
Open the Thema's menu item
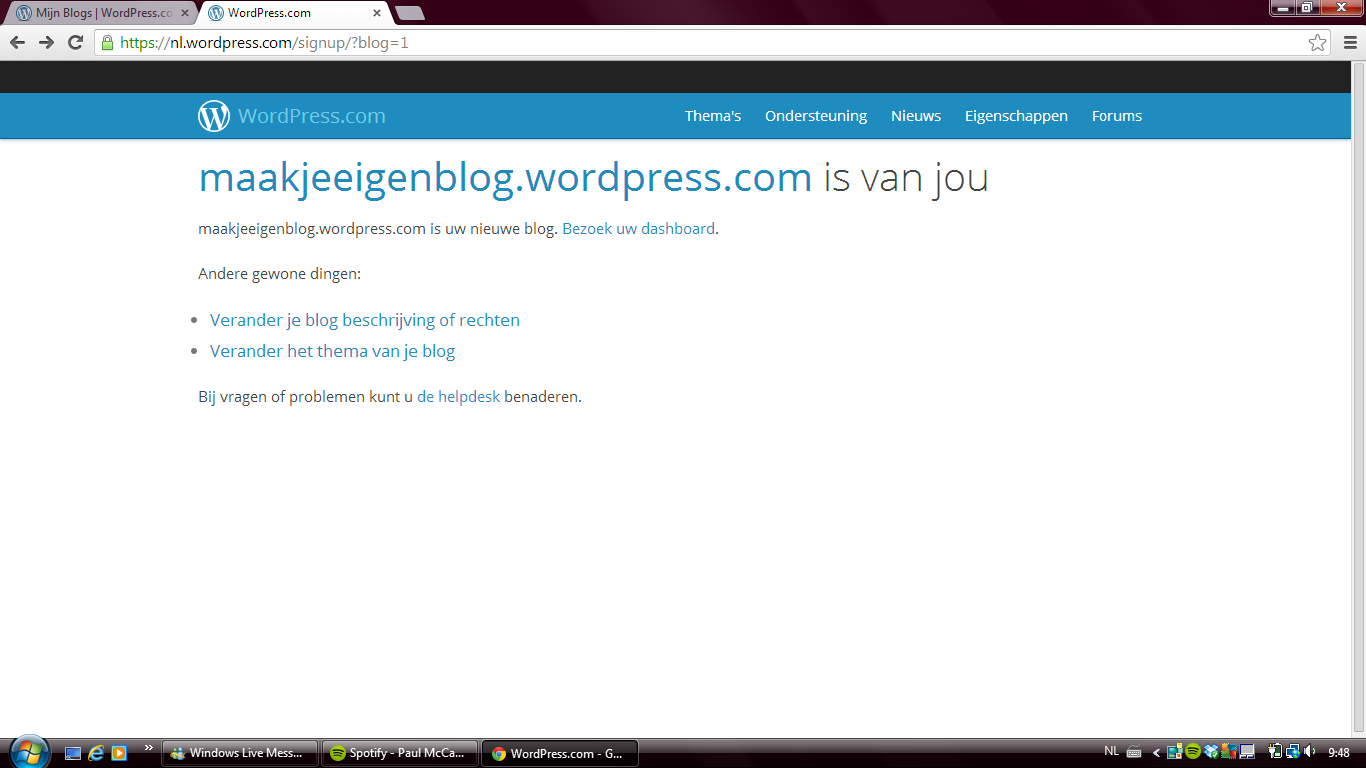(712, 116)
